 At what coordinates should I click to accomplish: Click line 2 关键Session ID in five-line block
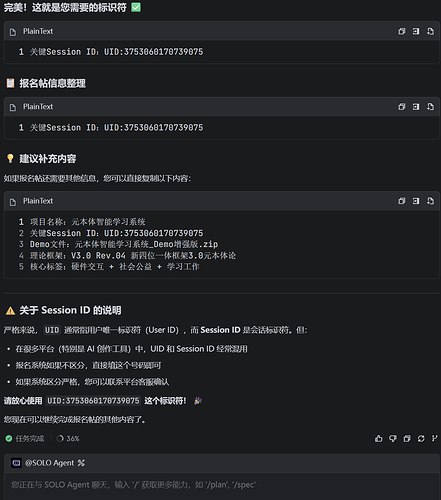pyautogui.click(x=116, y=233)
